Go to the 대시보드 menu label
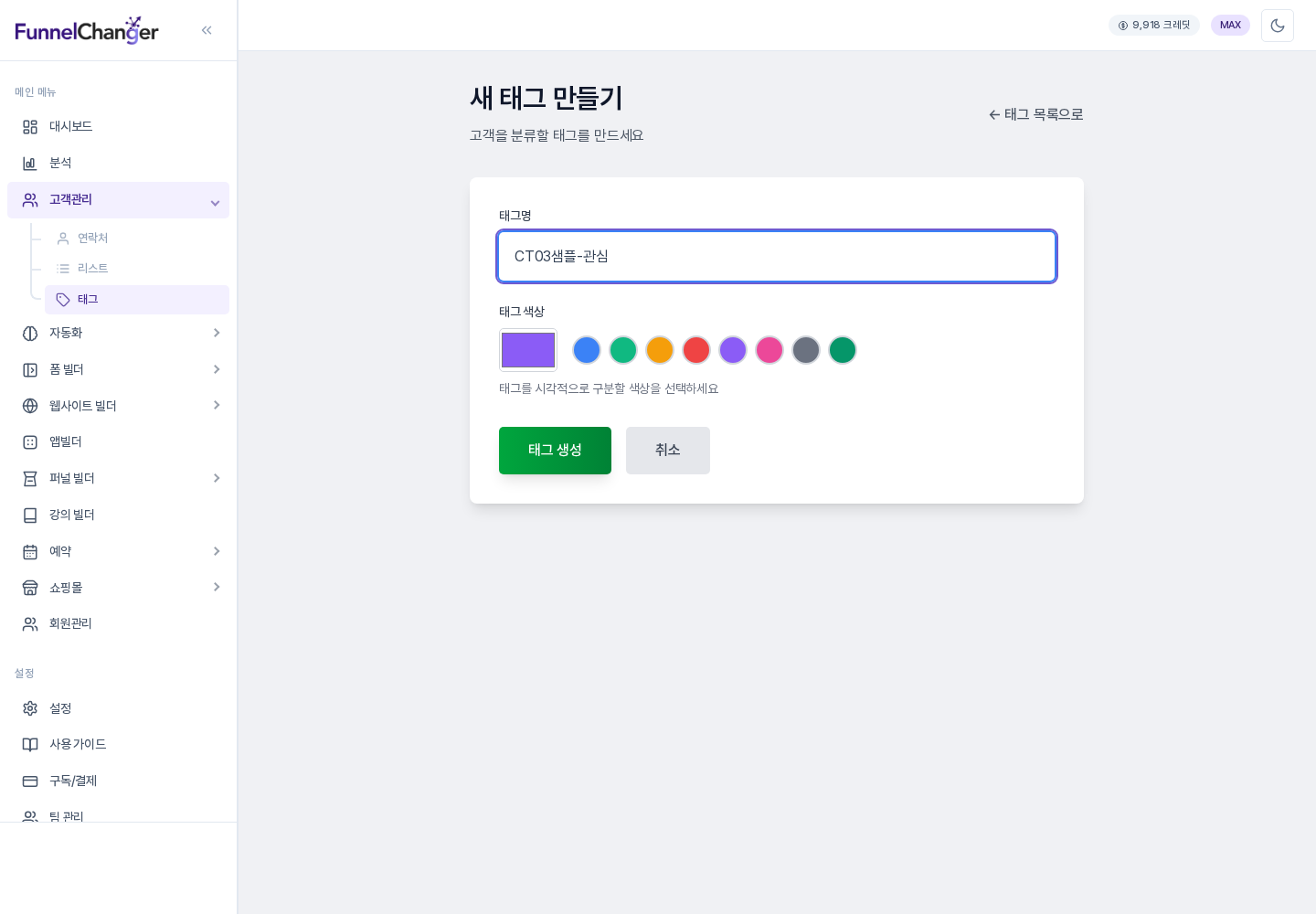This screenshot has height=914, width=1316. coord(70,126)
